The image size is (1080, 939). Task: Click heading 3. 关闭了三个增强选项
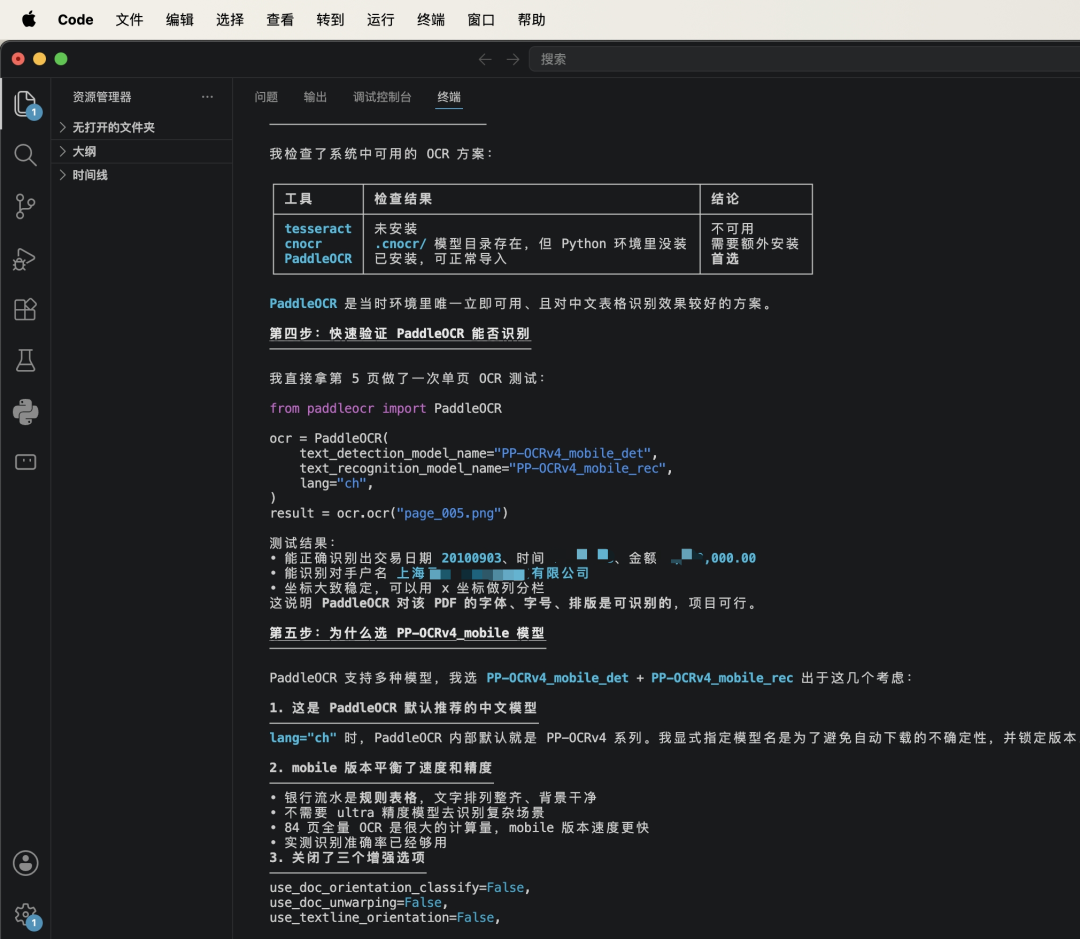tap(347, 858)
